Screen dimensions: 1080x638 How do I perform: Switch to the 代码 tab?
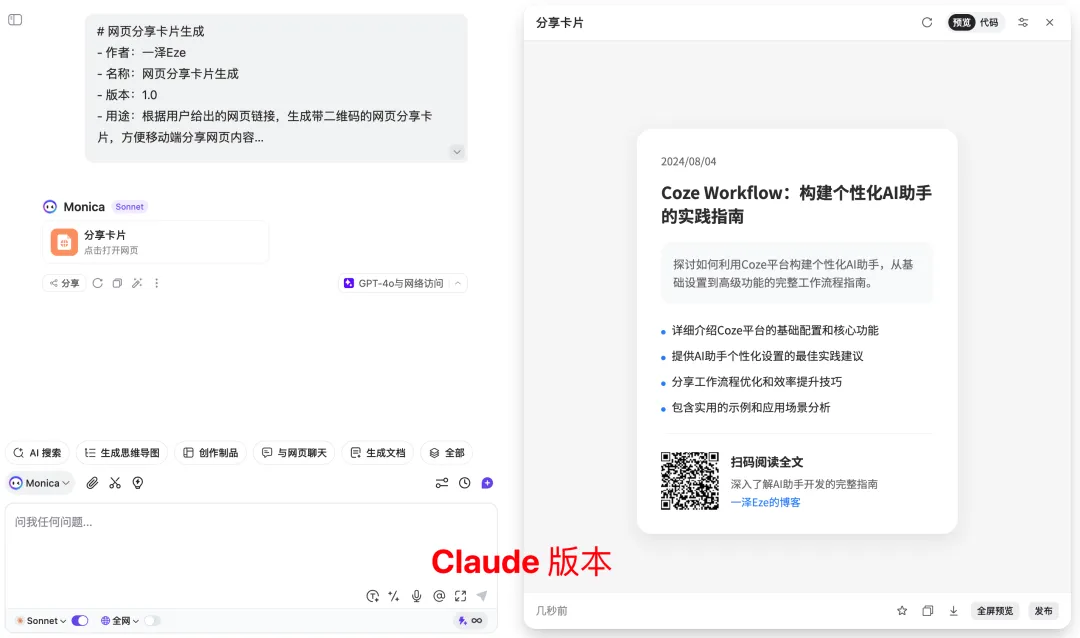[x=989, y=23]
